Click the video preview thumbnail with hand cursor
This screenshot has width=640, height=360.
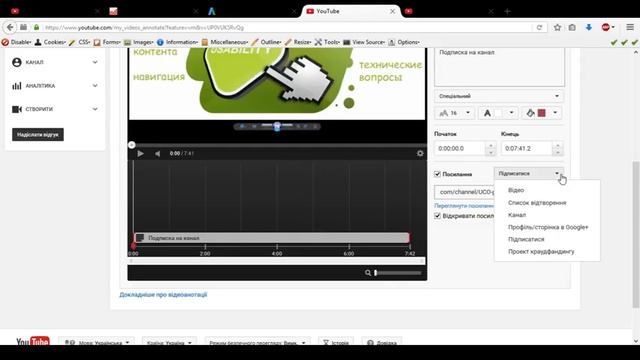[277, 84]
